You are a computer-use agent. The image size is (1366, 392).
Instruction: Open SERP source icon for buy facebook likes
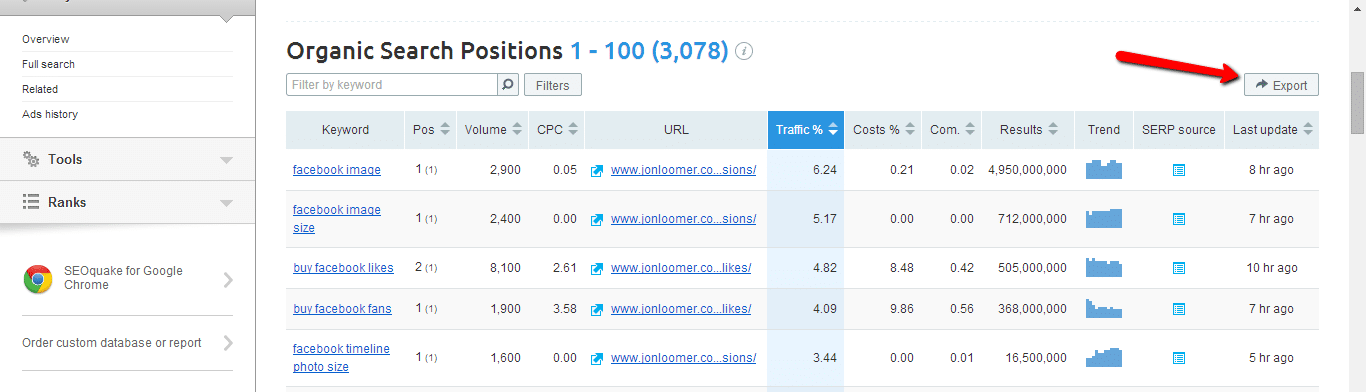click(1178, 268)
